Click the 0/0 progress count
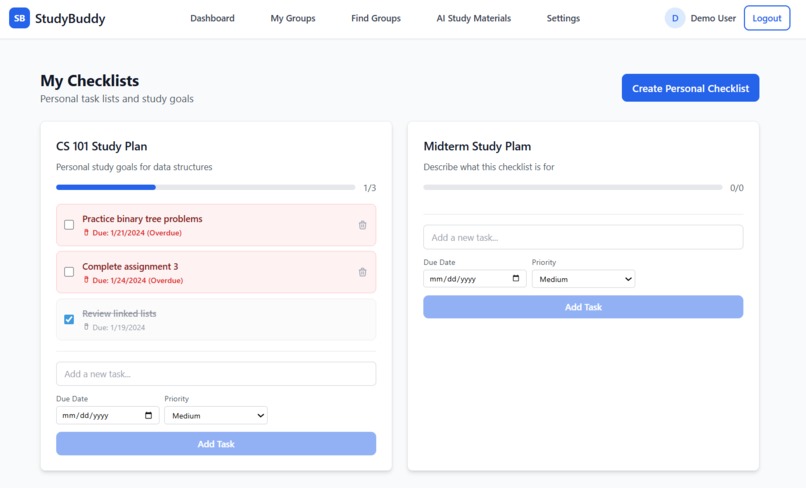Viewport: 806px width, 488px height. [x=737, y=188]
